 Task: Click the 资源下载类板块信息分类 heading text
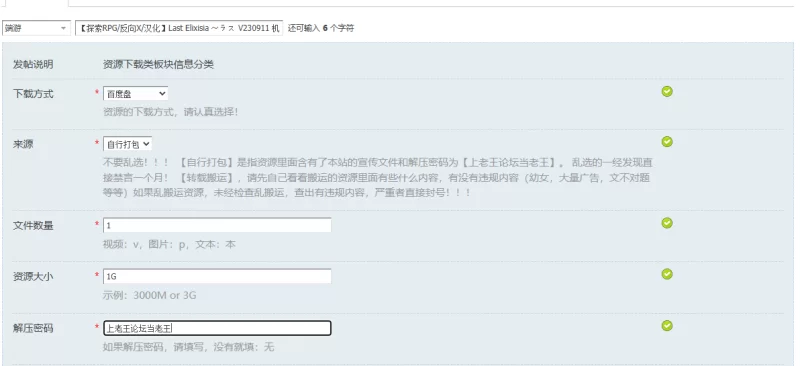point(158,65)
